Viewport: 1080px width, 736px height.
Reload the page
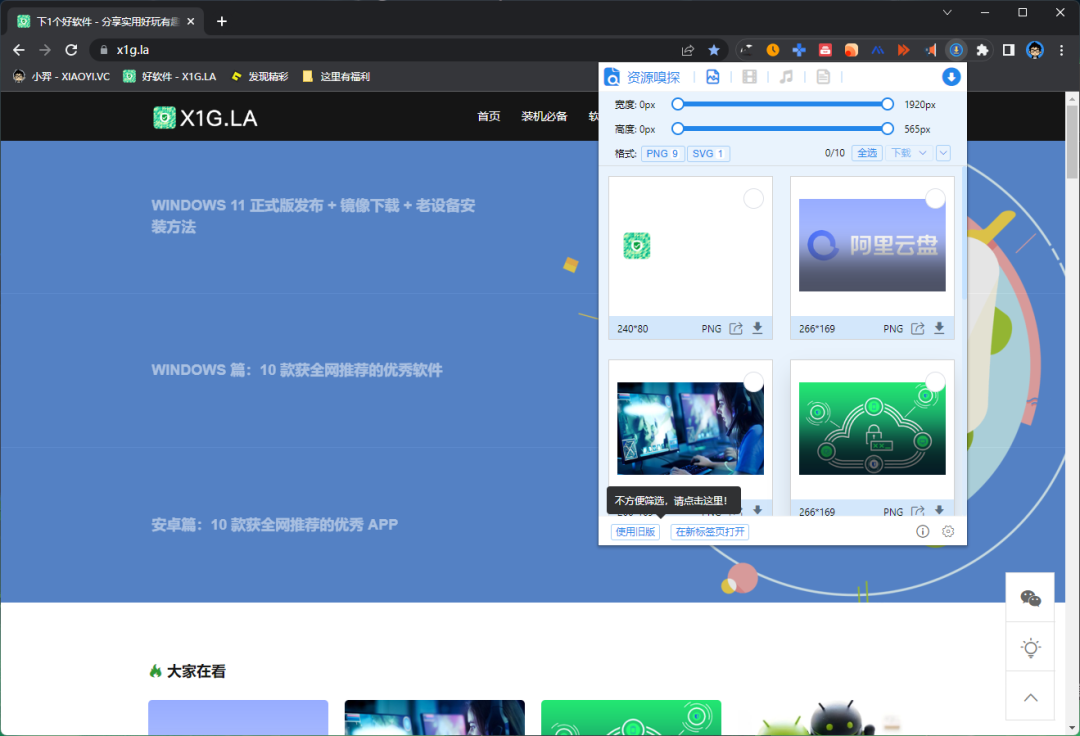tap(71, 50)
